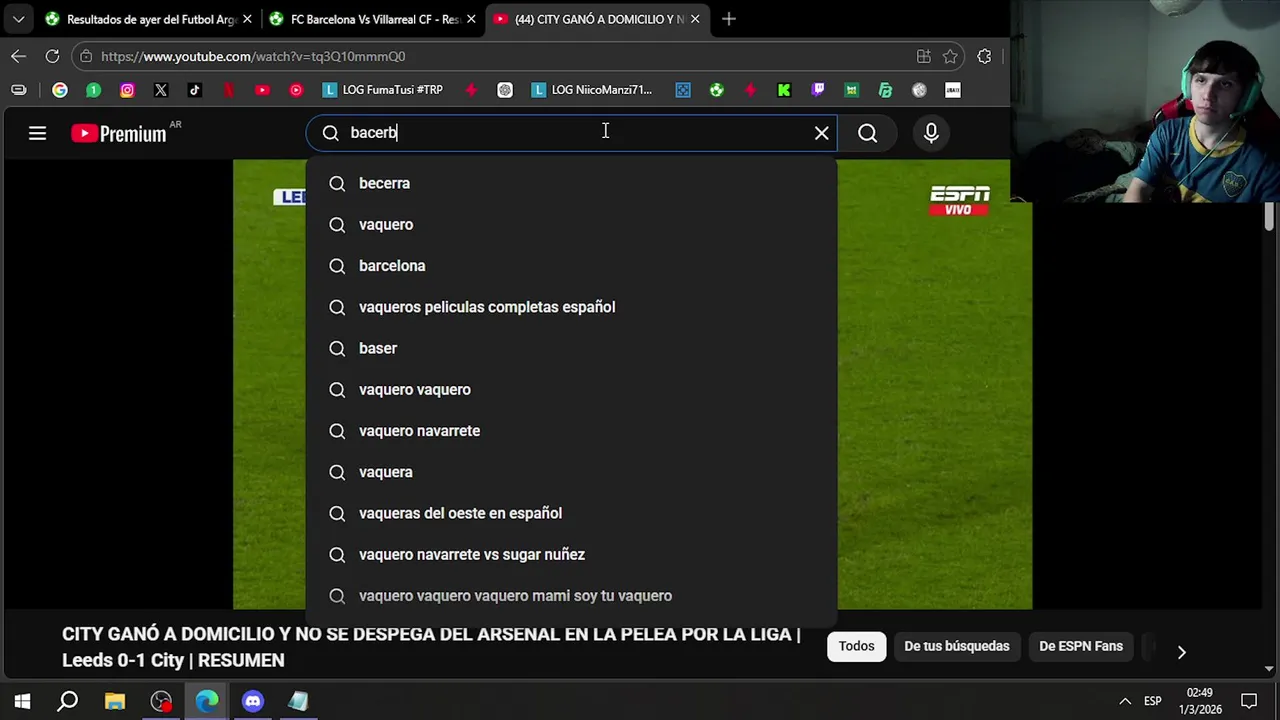Close the 'FC Barcelona Vs Villarreal' tab
The height and width of the screenshot is (720, 1280).
(471, 19)
